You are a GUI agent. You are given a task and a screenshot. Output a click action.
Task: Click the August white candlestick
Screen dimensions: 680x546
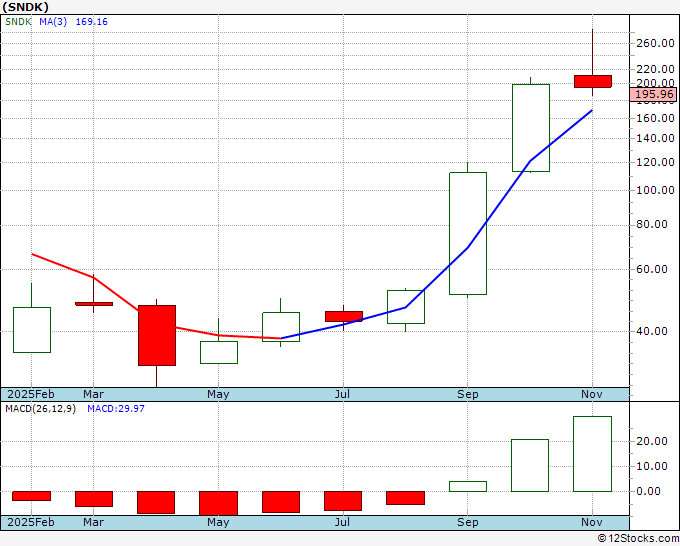[x=406, y=307]
